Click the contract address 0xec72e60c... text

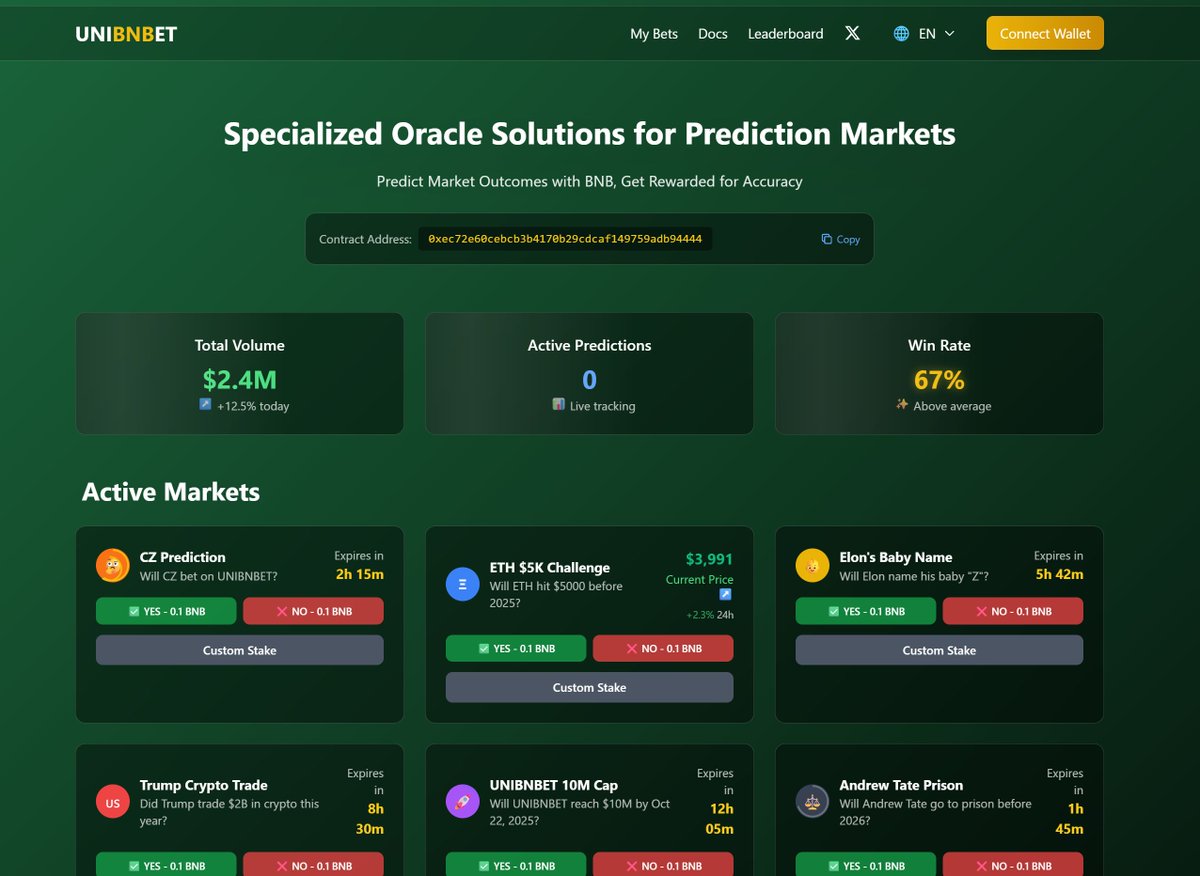(x=565, y=239)
